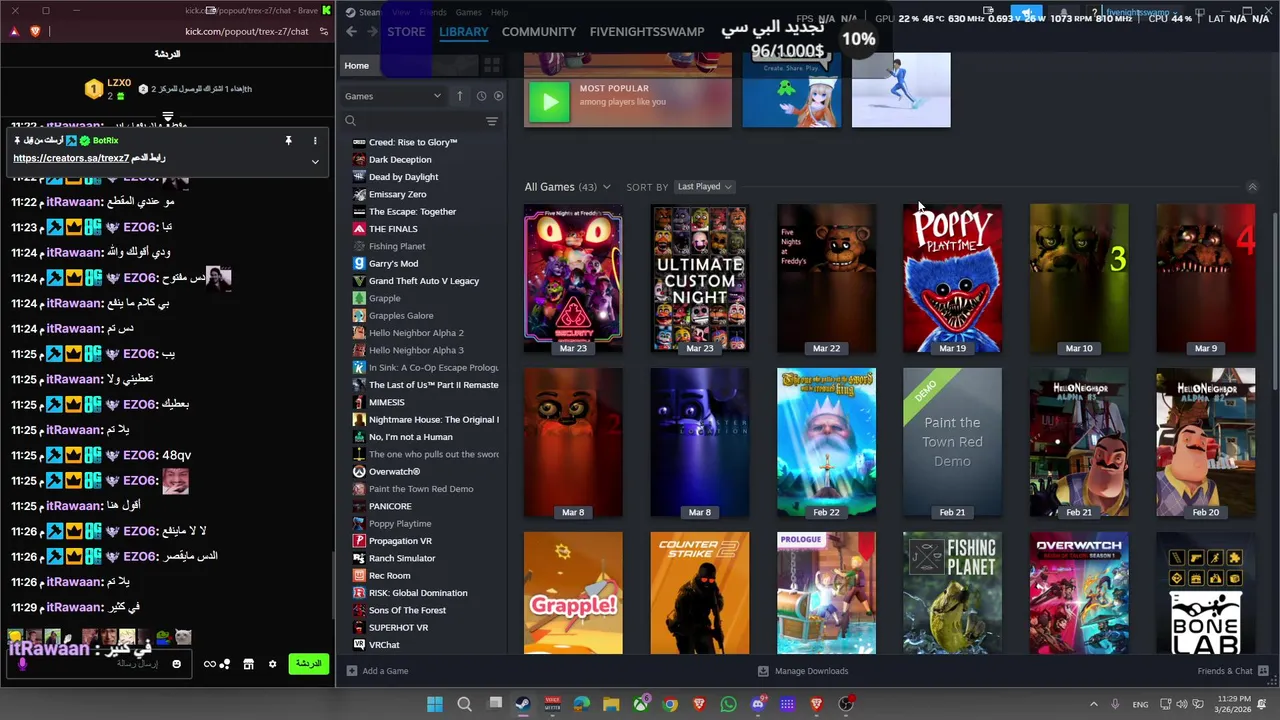Click the Add a Game plus icon
1280x720 pixels.
[x=351, y=671]
